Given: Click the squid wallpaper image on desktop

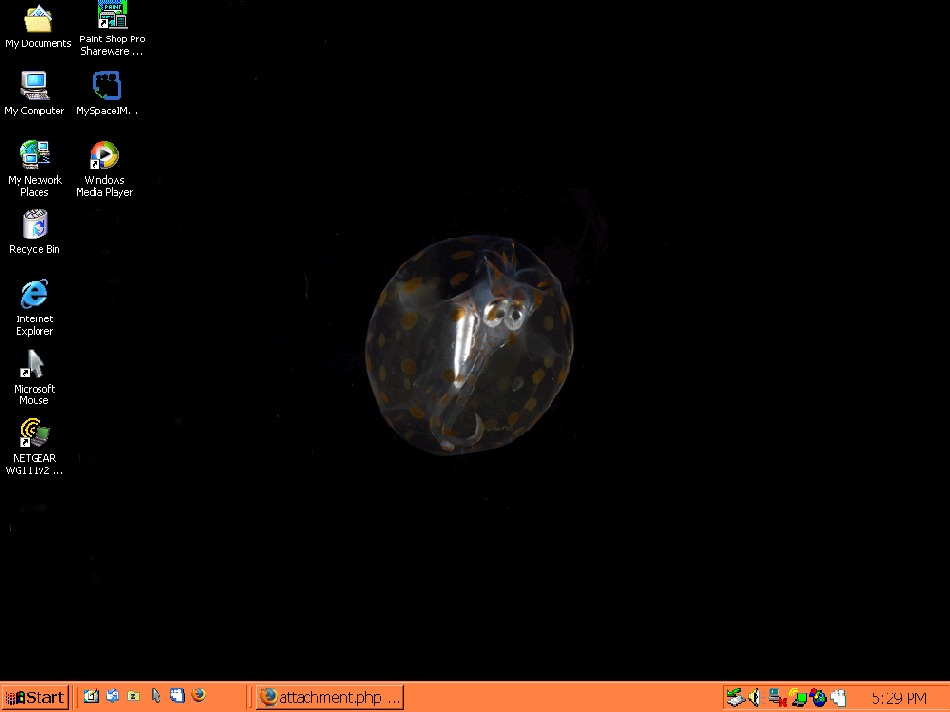Looking at the screenshot, I should (470, 345).
